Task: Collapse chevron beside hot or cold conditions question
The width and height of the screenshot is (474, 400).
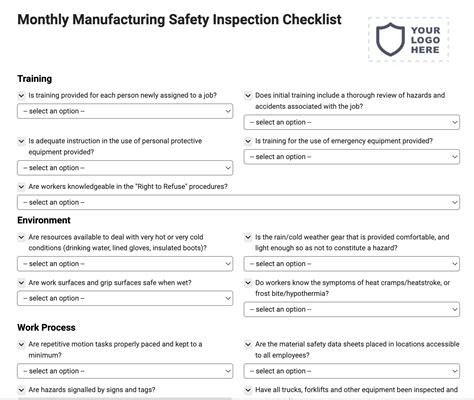Action: click(21, 237)
